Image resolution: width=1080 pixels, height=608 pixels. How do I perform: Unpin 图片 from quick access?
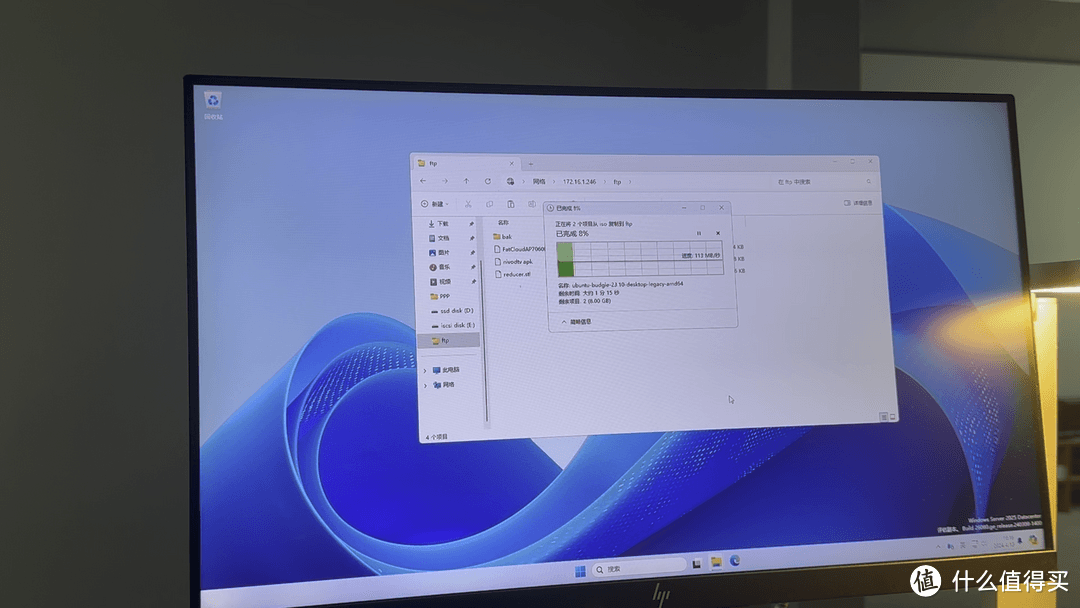(472, 253)
